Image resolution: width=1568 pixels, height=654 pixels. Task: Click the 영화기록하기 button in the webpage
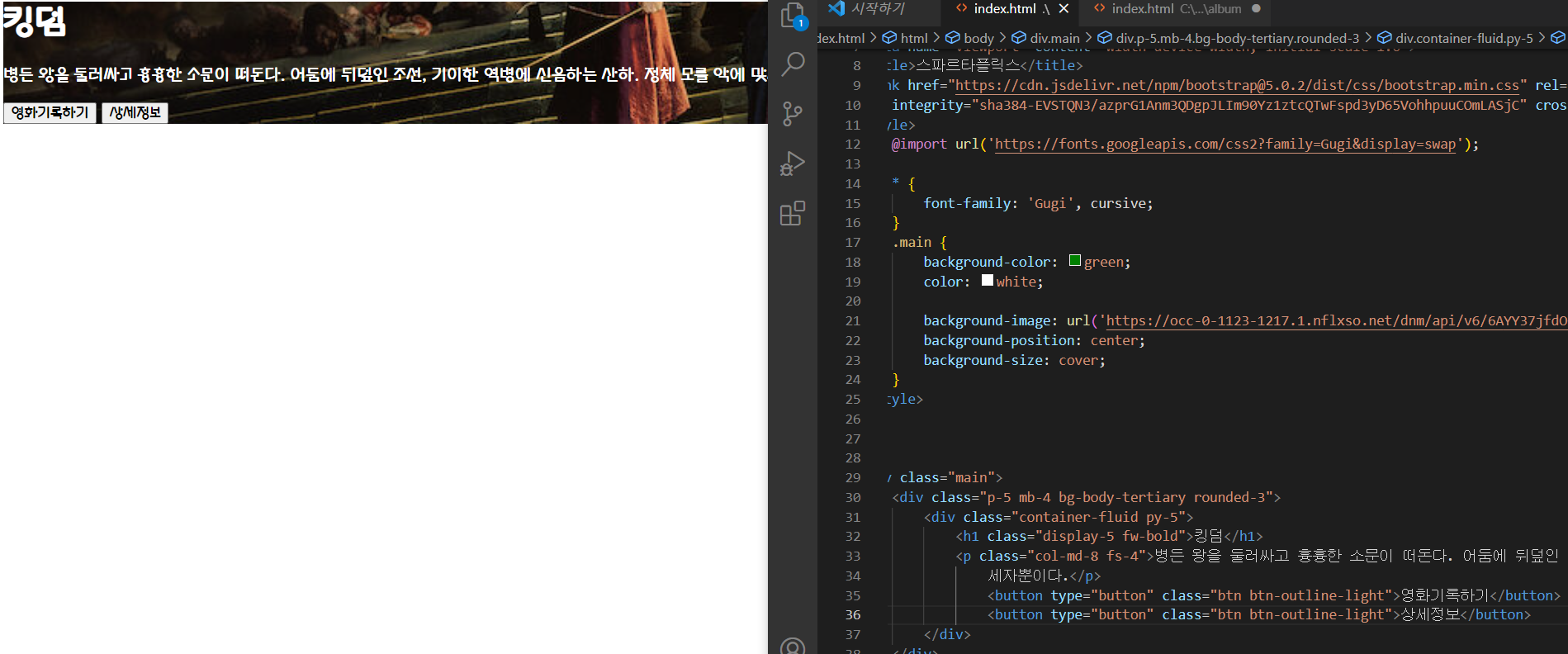tap(50, 112)
